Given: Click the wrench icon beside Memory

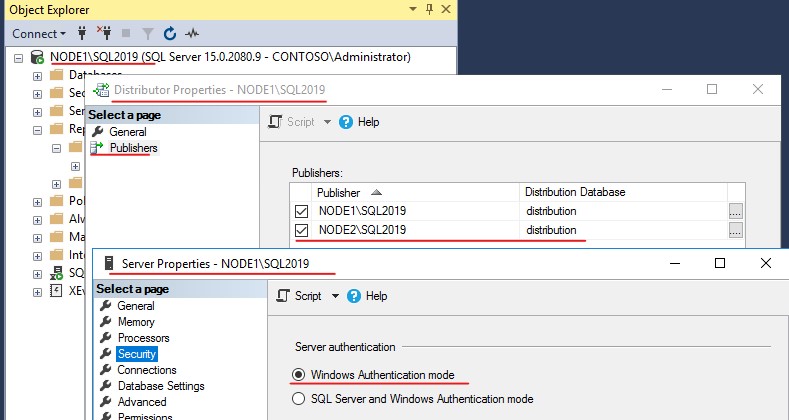Looking at the screenshot, I should 106,321.
